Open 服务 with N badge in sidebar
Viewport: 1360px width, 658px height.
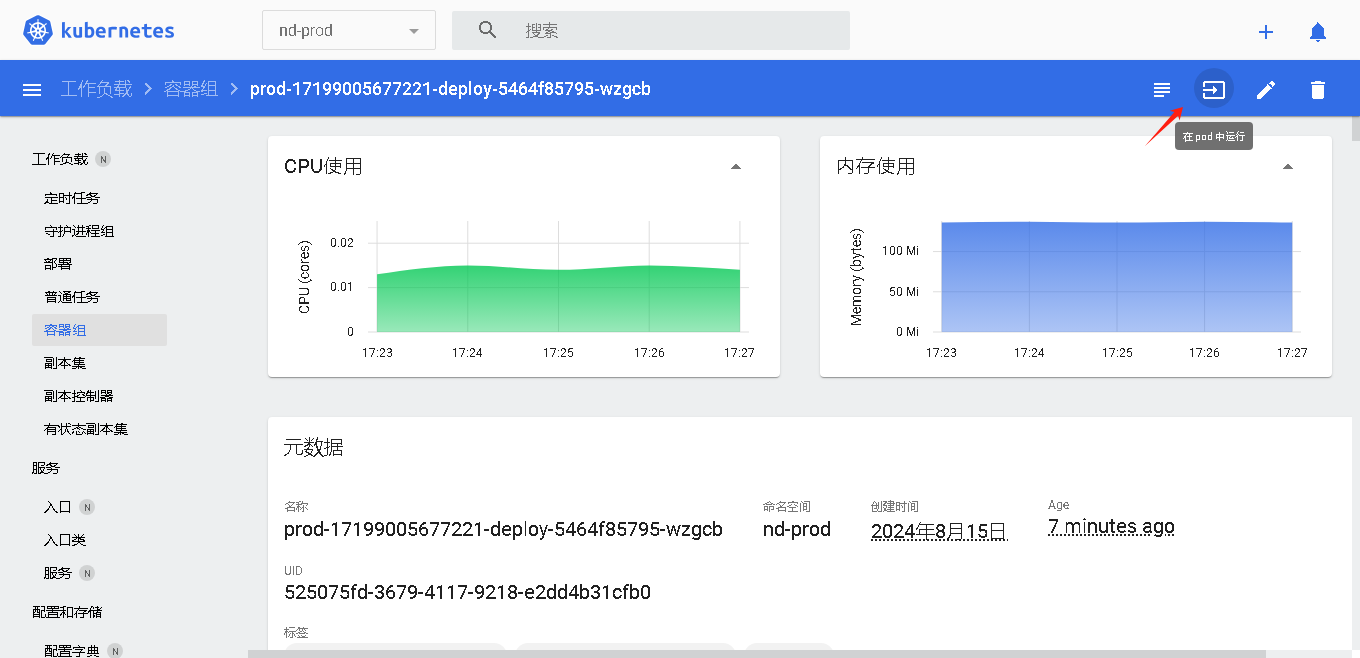coord(58,573)
